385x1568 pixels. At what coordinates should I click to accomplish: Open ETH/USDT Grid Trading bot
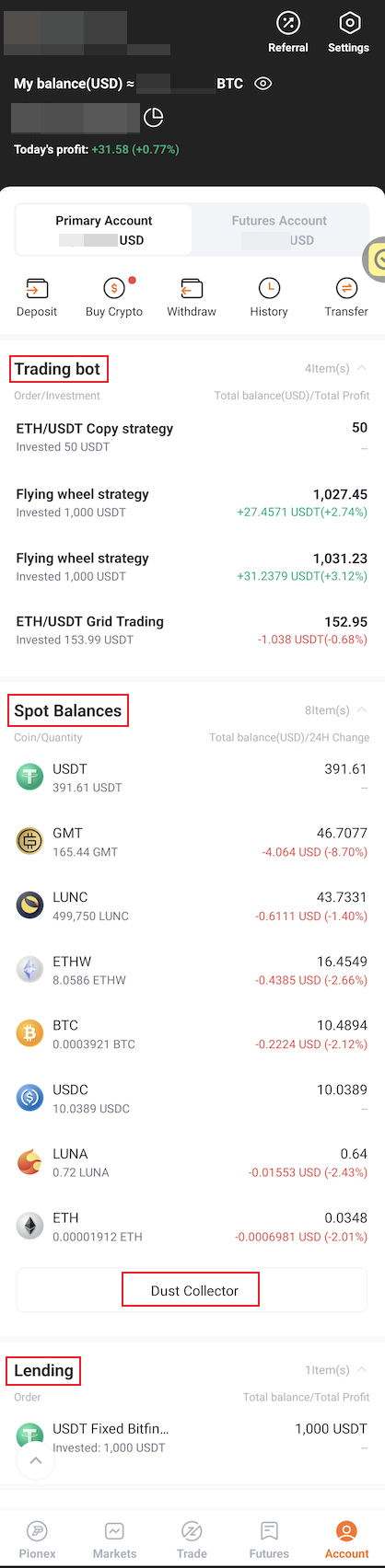tap(192, 630)
